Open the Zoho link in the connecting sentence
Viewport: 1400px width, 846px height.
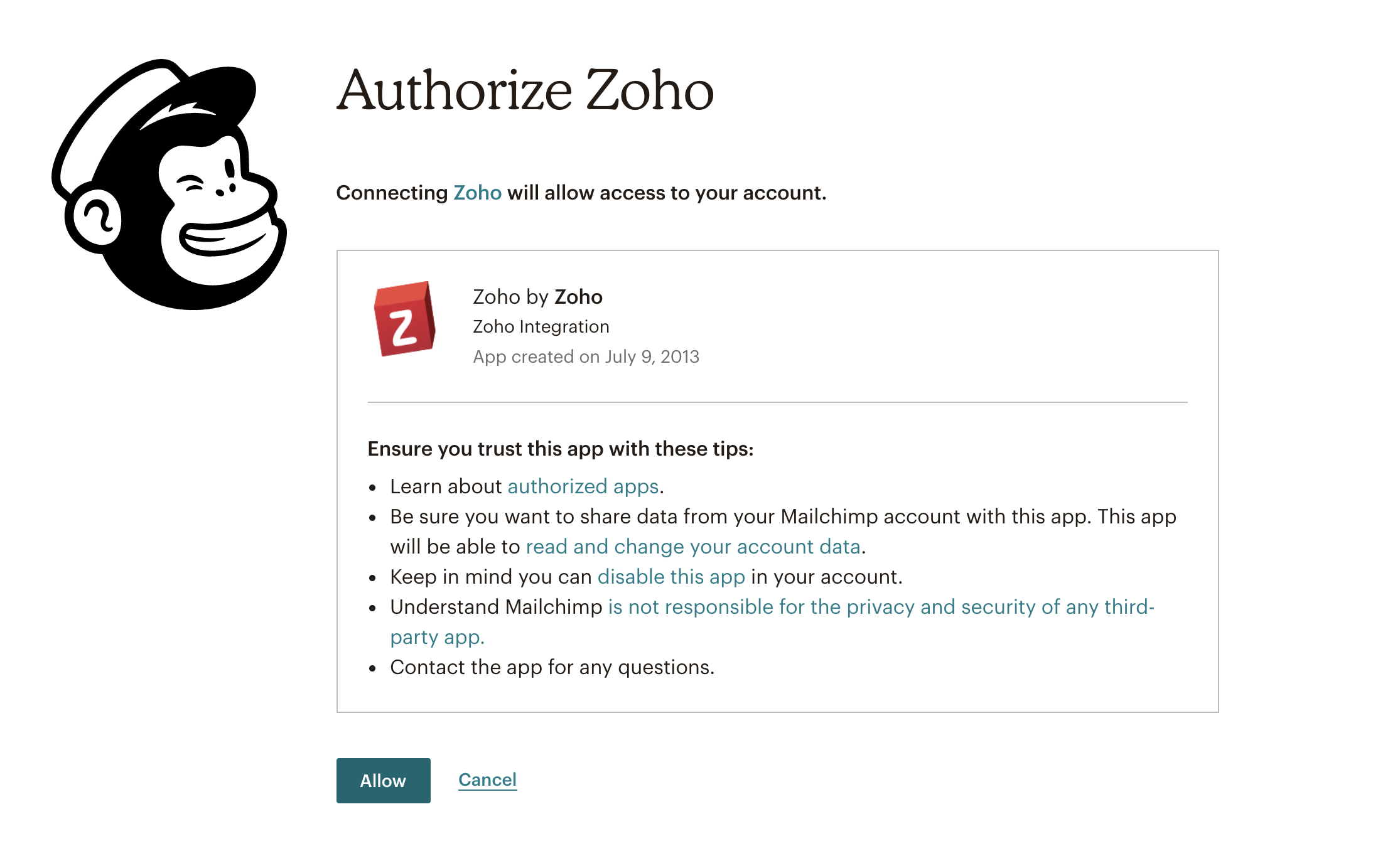pos(477,193)
